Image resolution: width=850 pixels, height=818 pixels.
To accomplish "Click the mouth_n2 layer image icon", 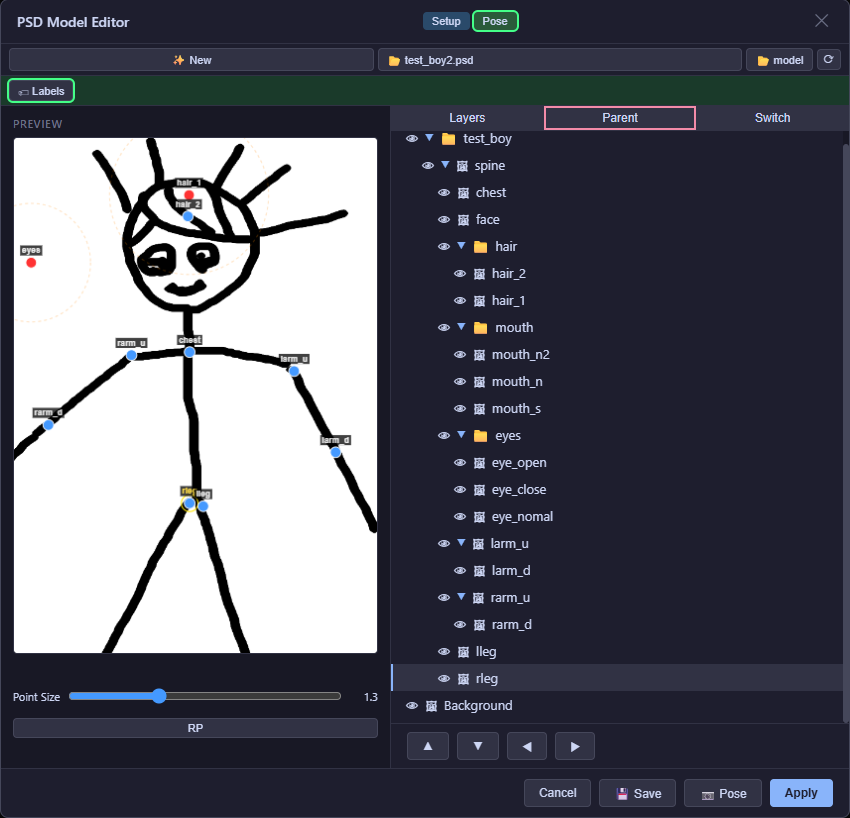I will coord(480,355).
